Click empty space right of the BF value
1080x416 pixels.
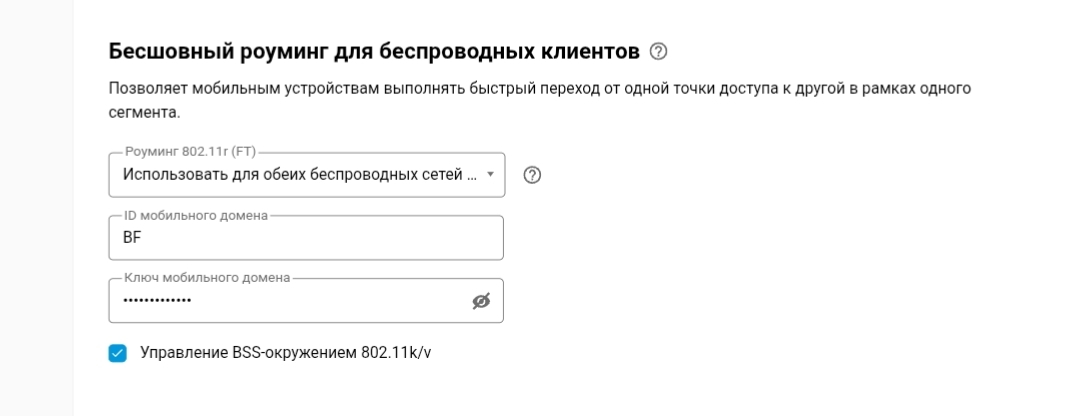point(350,238)
